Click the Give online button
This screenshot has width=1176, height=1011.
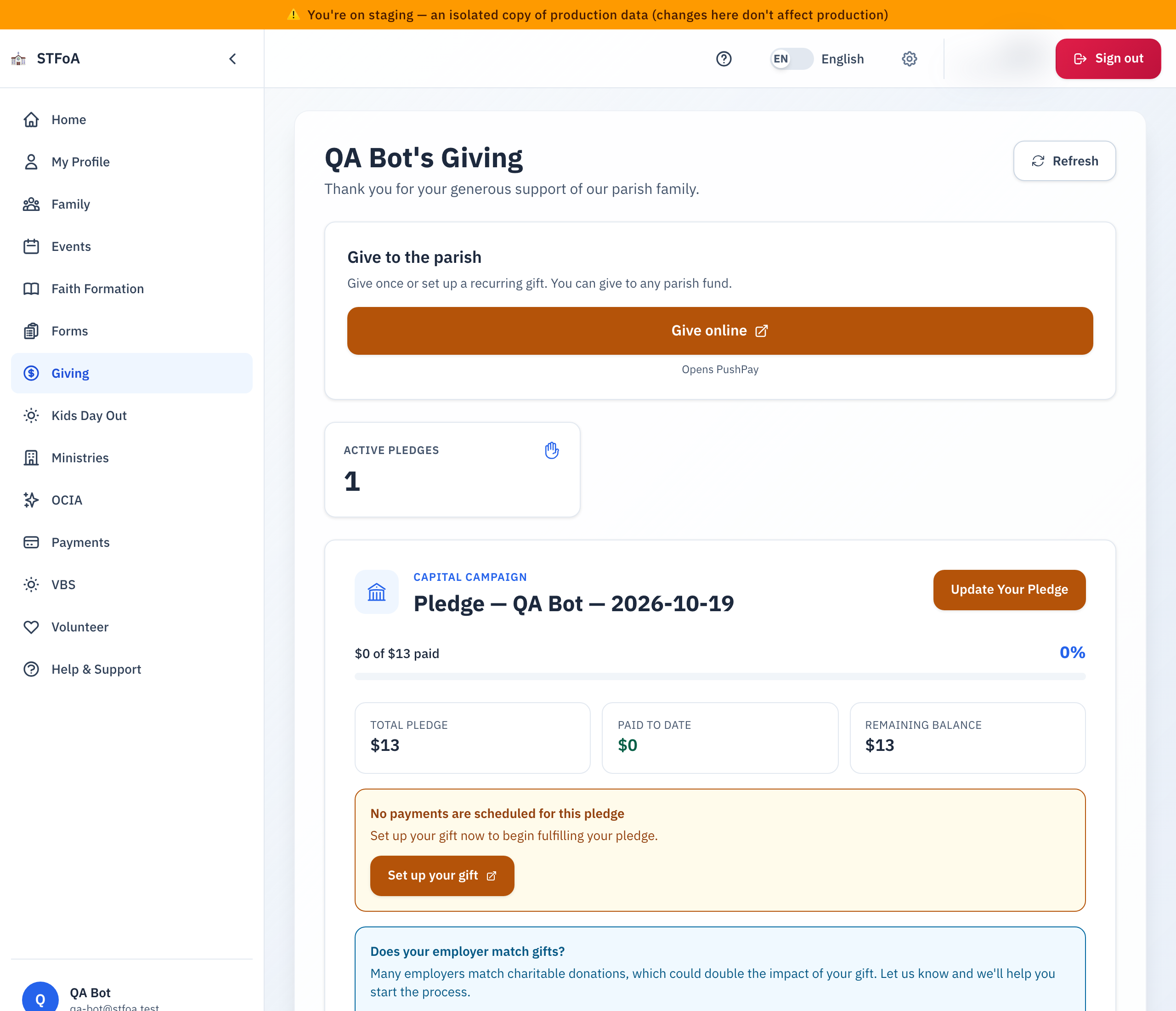pos(720,331)
